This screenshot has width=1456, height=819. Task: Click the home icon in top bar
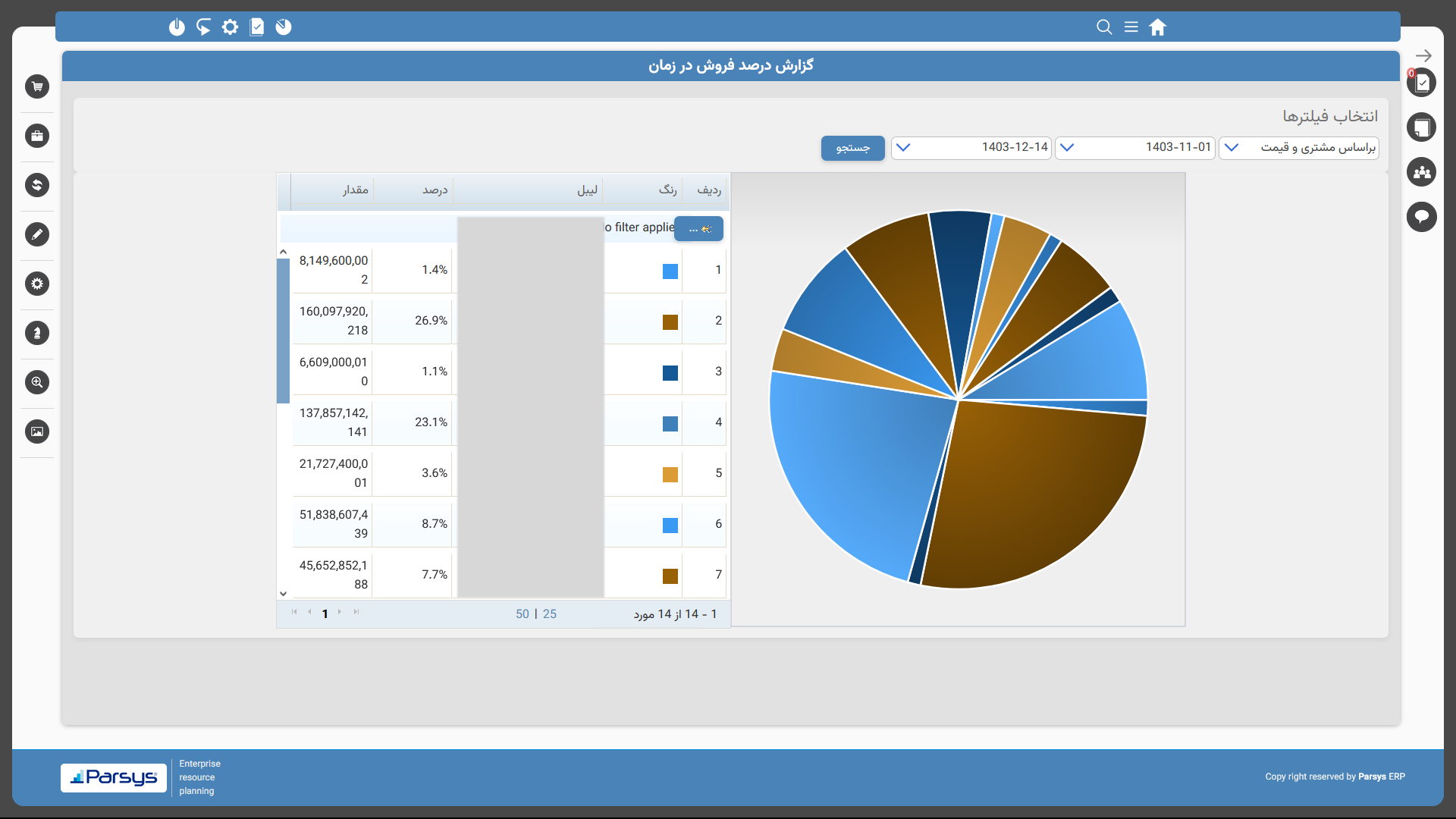1157,27
